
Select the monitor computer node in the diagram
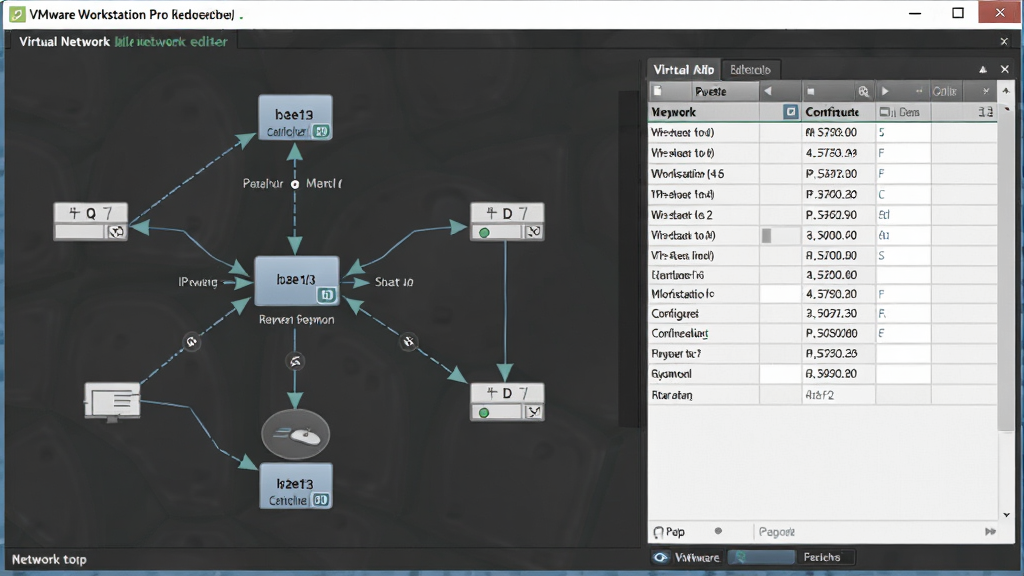[112, 401]
